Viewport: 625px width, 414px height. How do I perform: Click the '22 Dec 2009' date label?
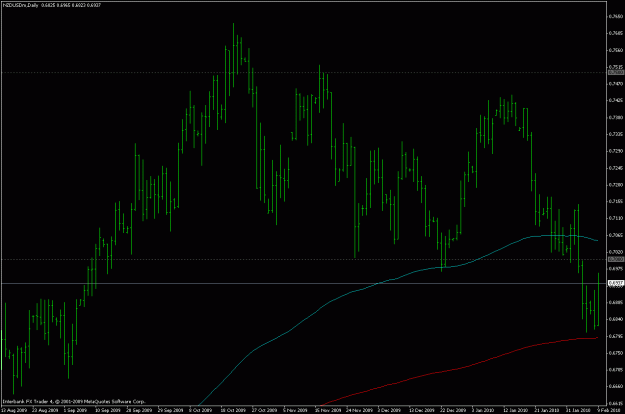(x=453, y=410)
